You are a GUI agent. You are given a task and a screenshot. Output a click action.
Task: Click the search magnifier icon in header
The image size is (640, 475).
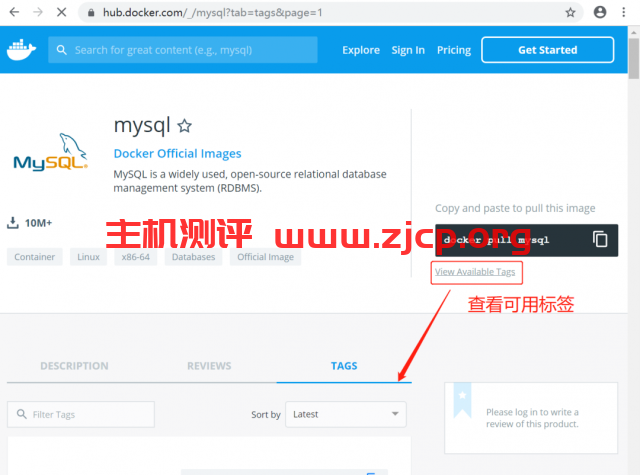(62, 50)
